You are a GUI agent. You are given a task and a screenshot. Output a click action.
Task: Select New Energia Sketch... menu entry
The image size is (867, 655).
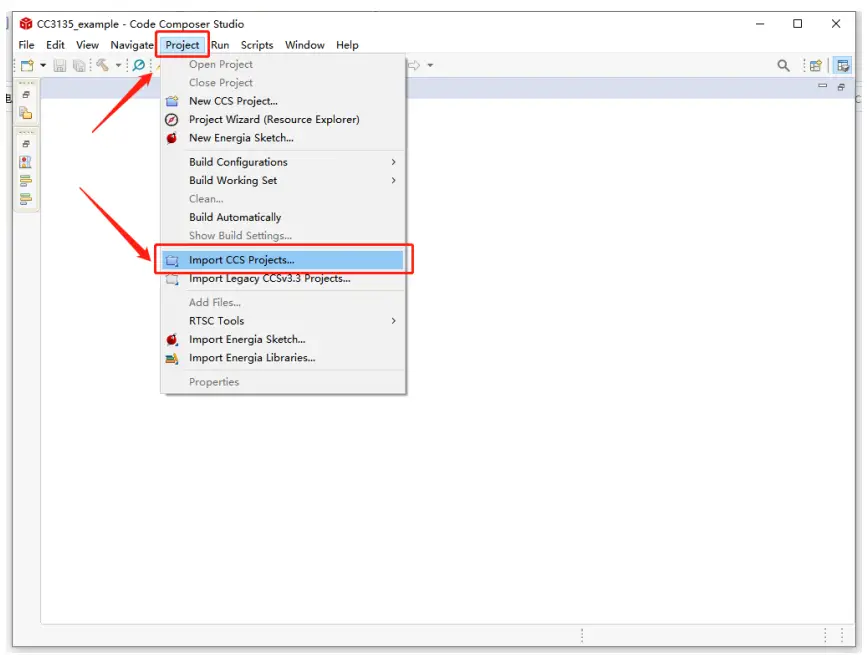click(x=283, y=138)
